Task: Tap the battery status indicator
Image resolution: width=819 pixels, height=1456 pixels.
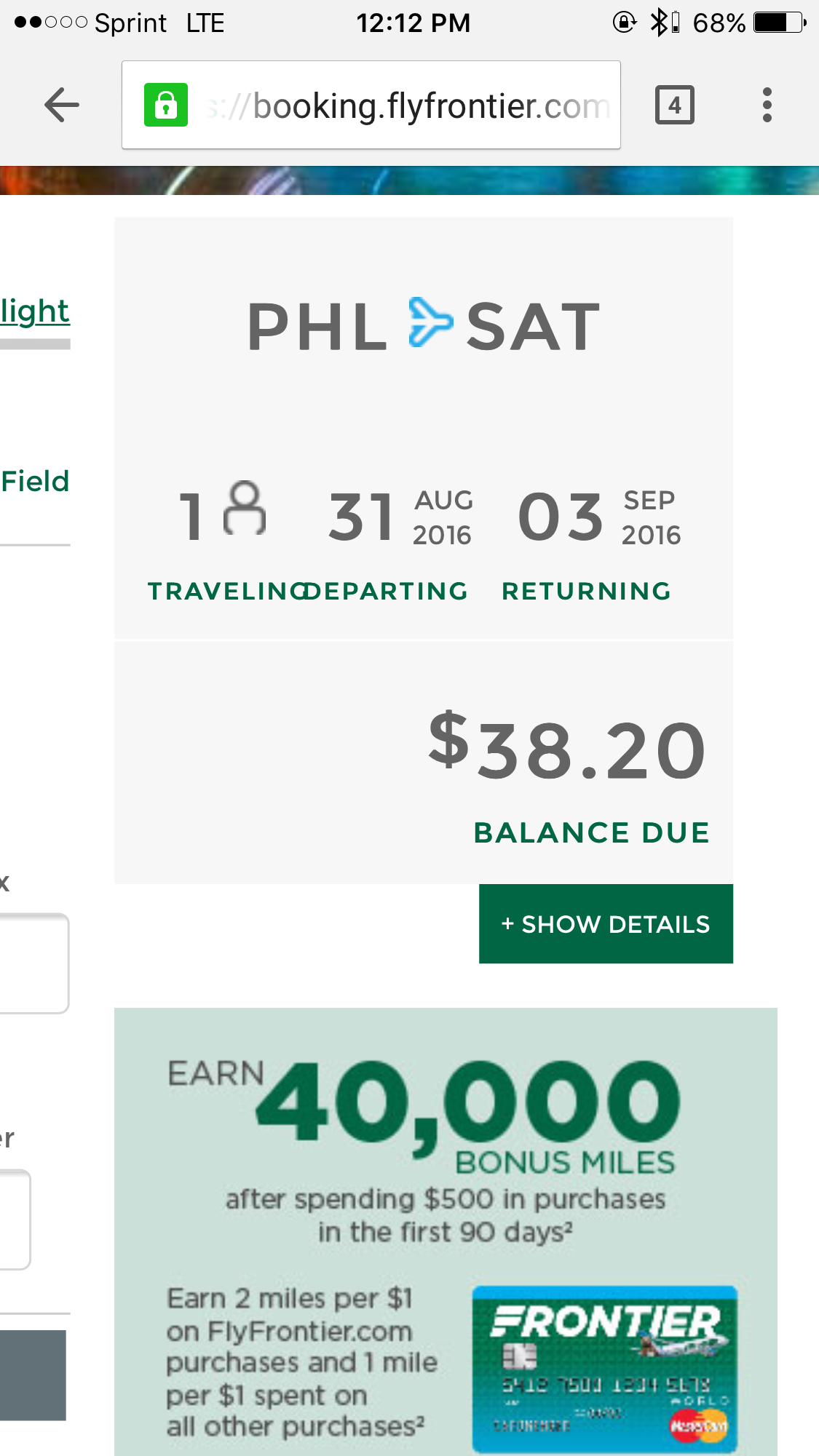Action: tap(780, 23)
